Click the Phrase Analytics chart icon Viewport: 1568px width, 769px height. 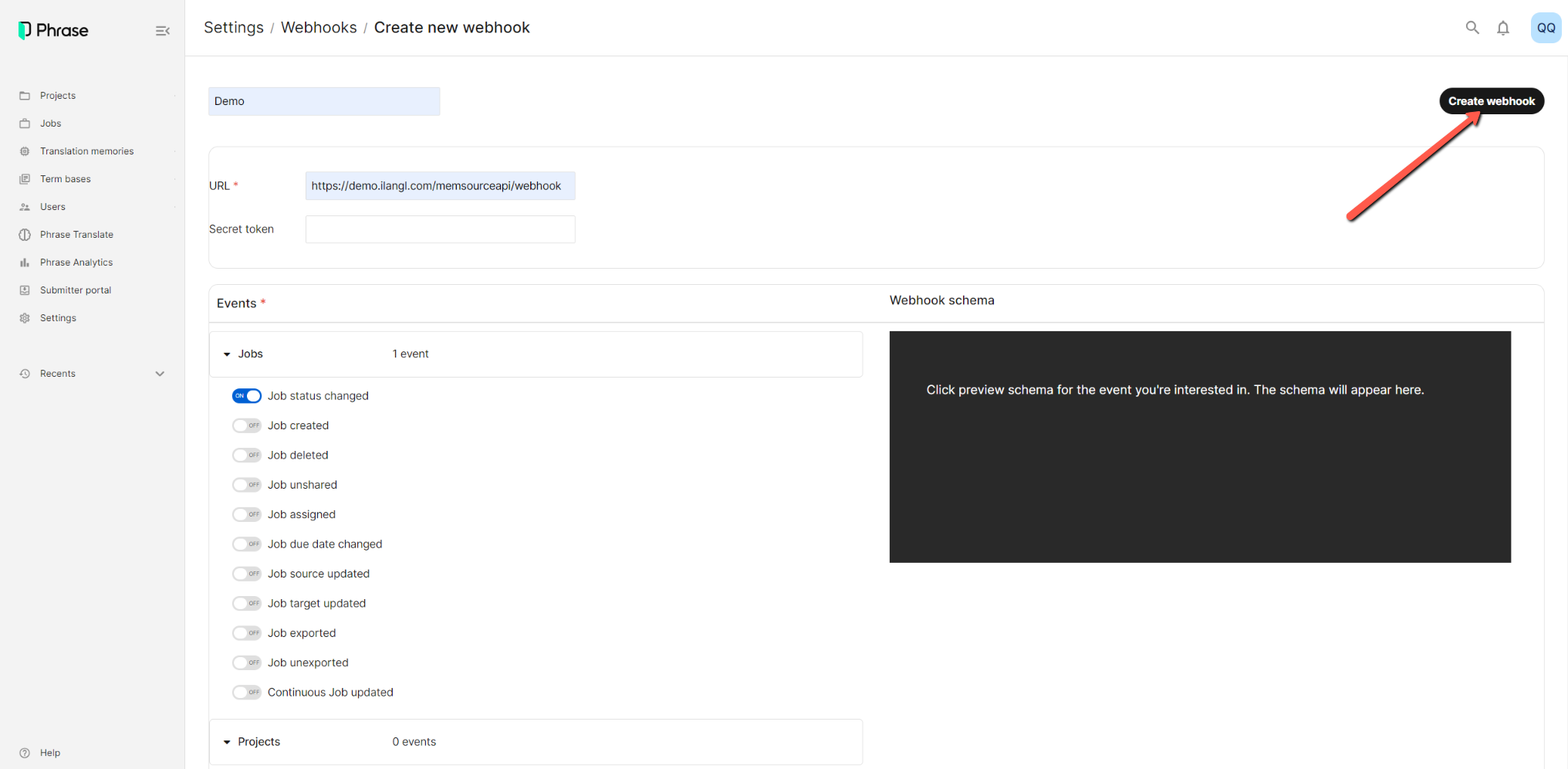(x=25, y=263)
